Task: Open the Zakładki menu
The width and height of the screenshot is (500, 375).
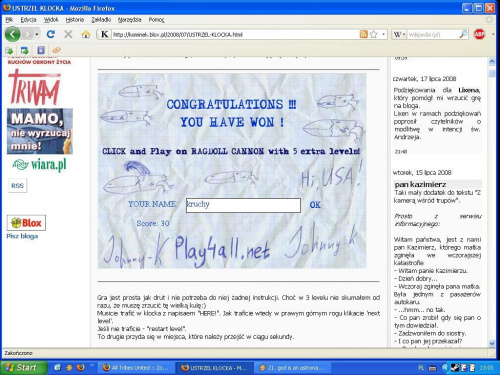Action: [x=101, y=20]
